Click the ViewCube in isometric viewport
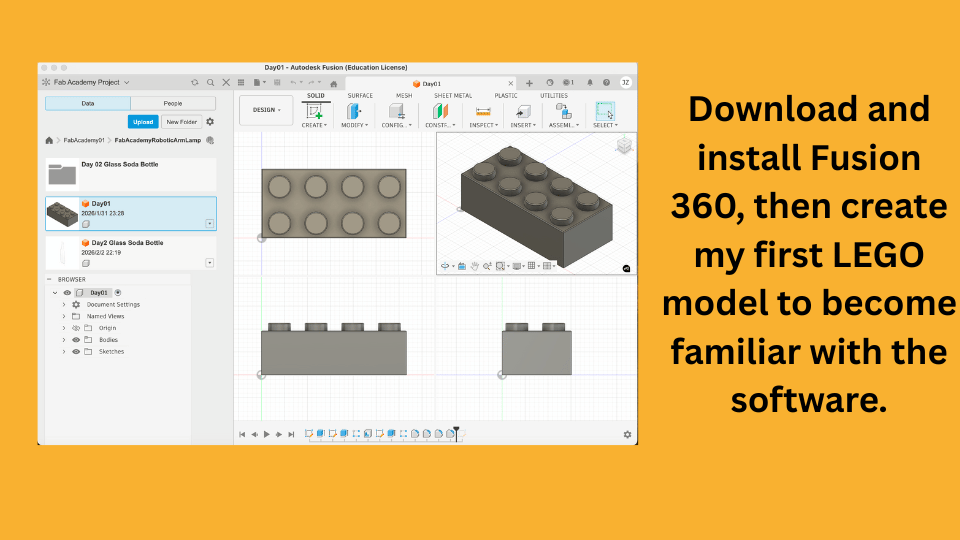Screen dimensions: 960x540 click(x=624, y=145)
